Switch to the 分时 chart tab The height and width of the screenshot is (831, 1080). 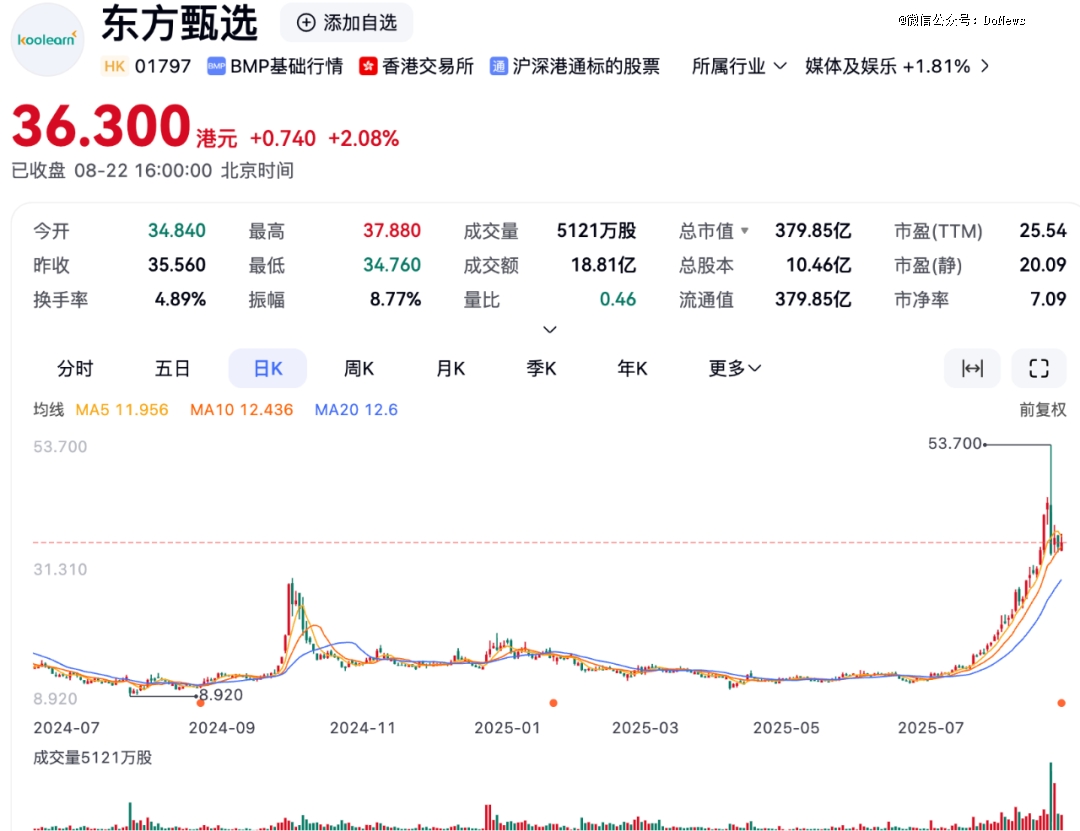pos(75,368)
